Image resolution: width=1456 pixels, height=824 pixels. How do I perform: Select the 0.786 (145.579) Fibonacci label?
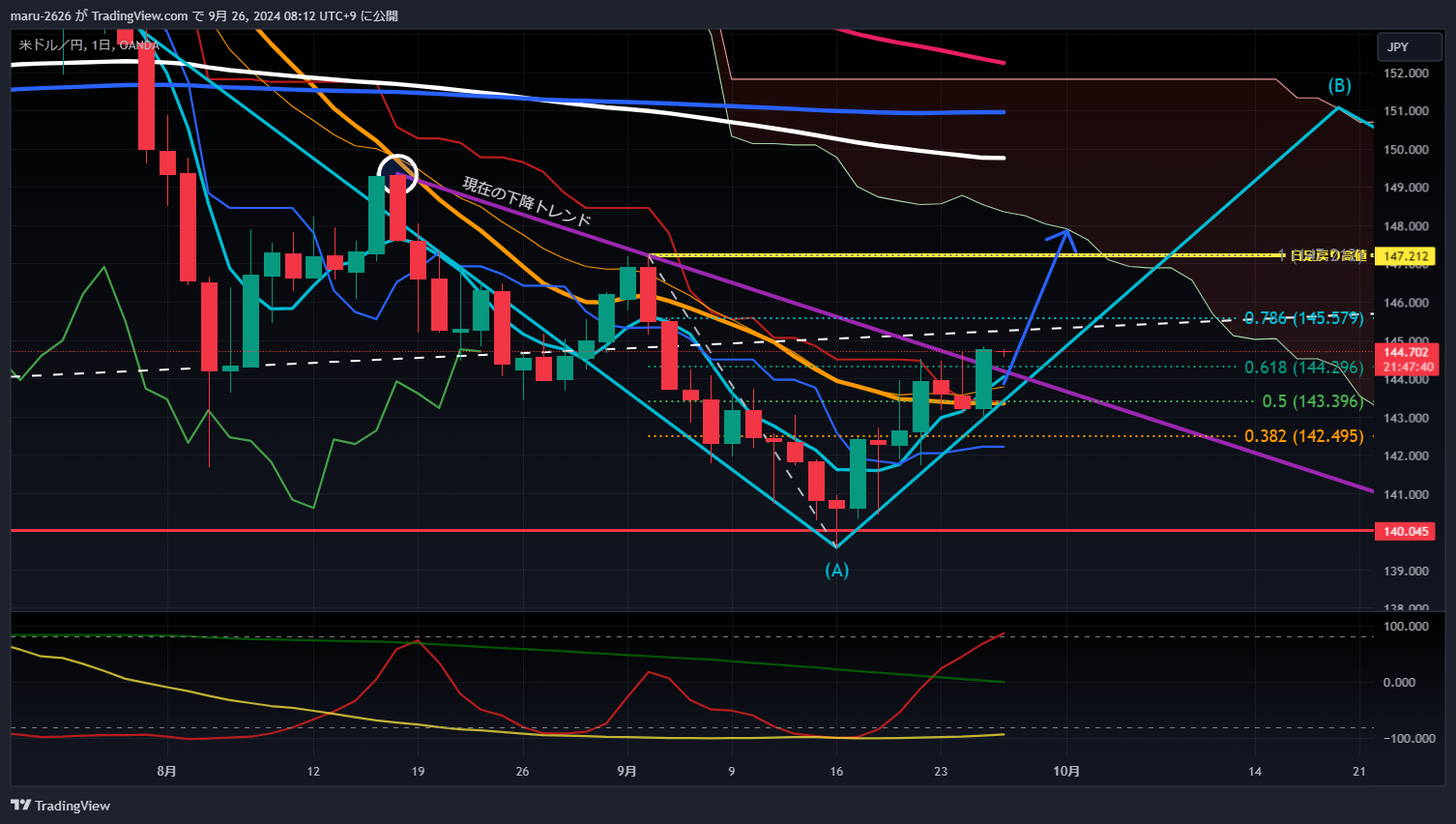coord(1303,317)
